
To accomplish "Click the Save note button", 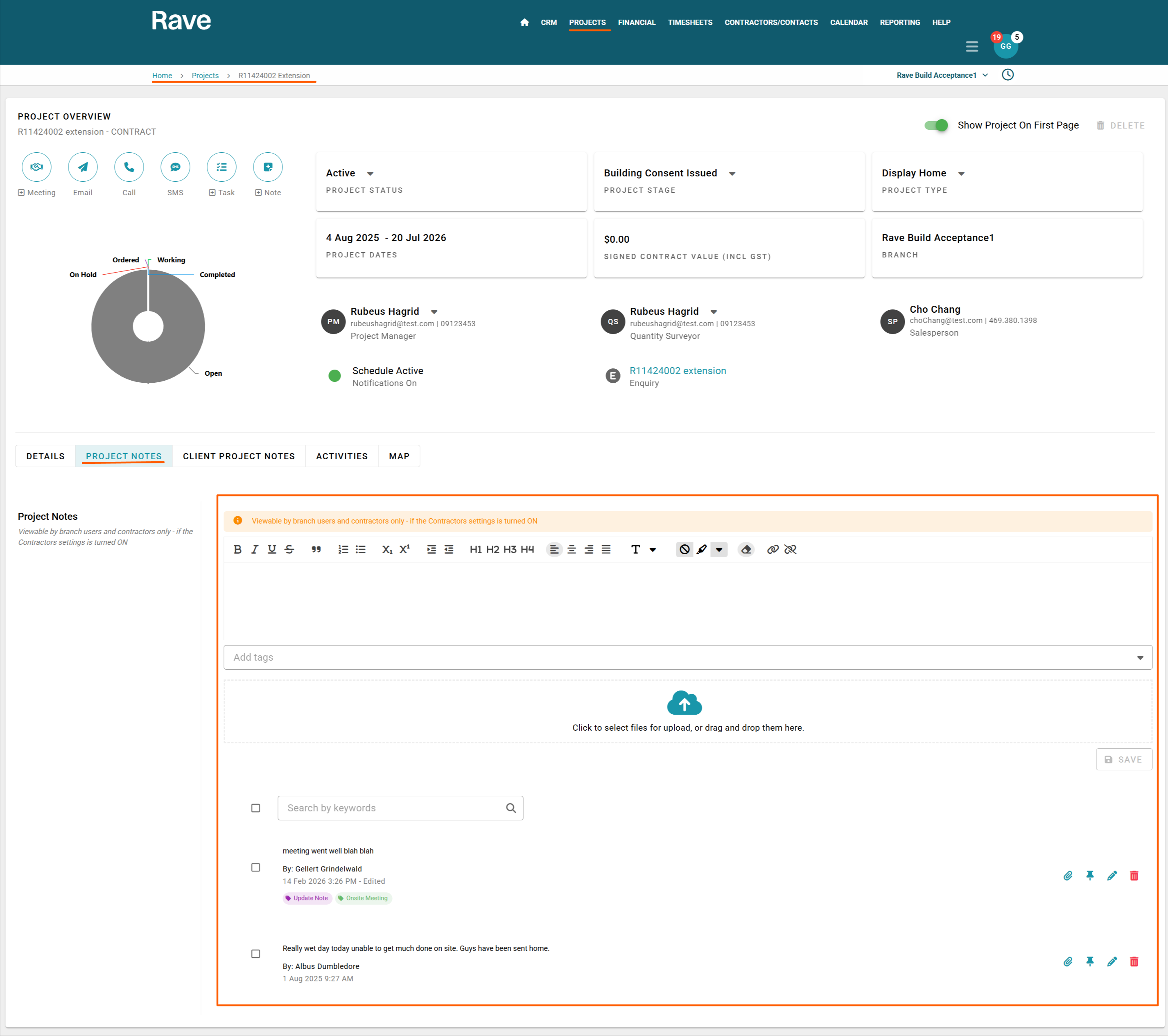I will pyautogui.click(x=1123, y=759).
